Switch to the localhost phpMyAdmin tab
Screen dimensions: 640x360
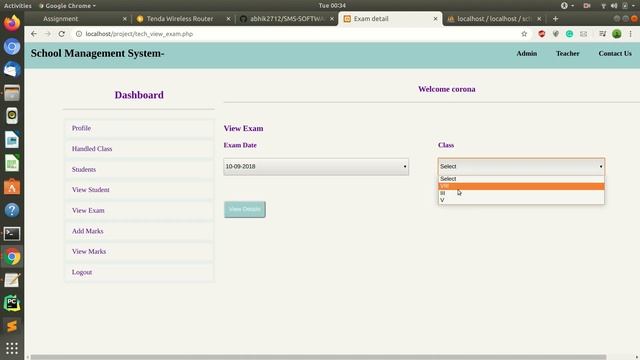[x=494, y=19]
